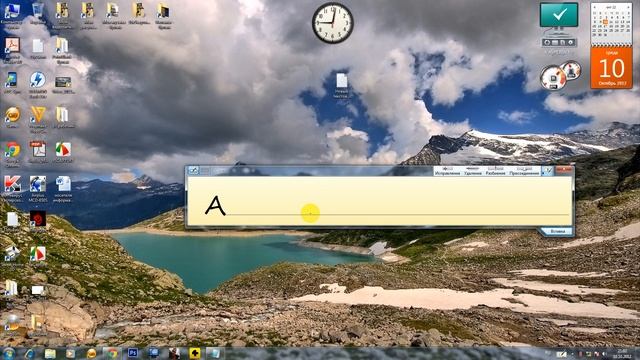This screenshot has height=360, width=640.
Task: Open Photoshop from the taskbar
Action: click(x=133, y=353)
